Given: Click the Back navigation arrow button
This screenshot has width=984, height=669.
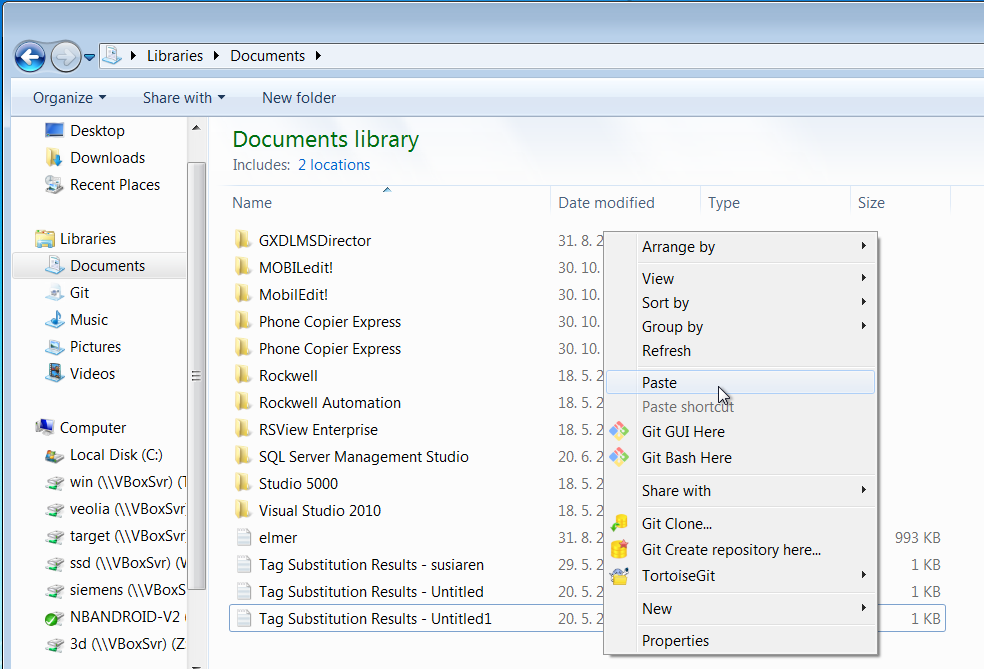Looking at the screenshot, I should [x=31, y=57].
